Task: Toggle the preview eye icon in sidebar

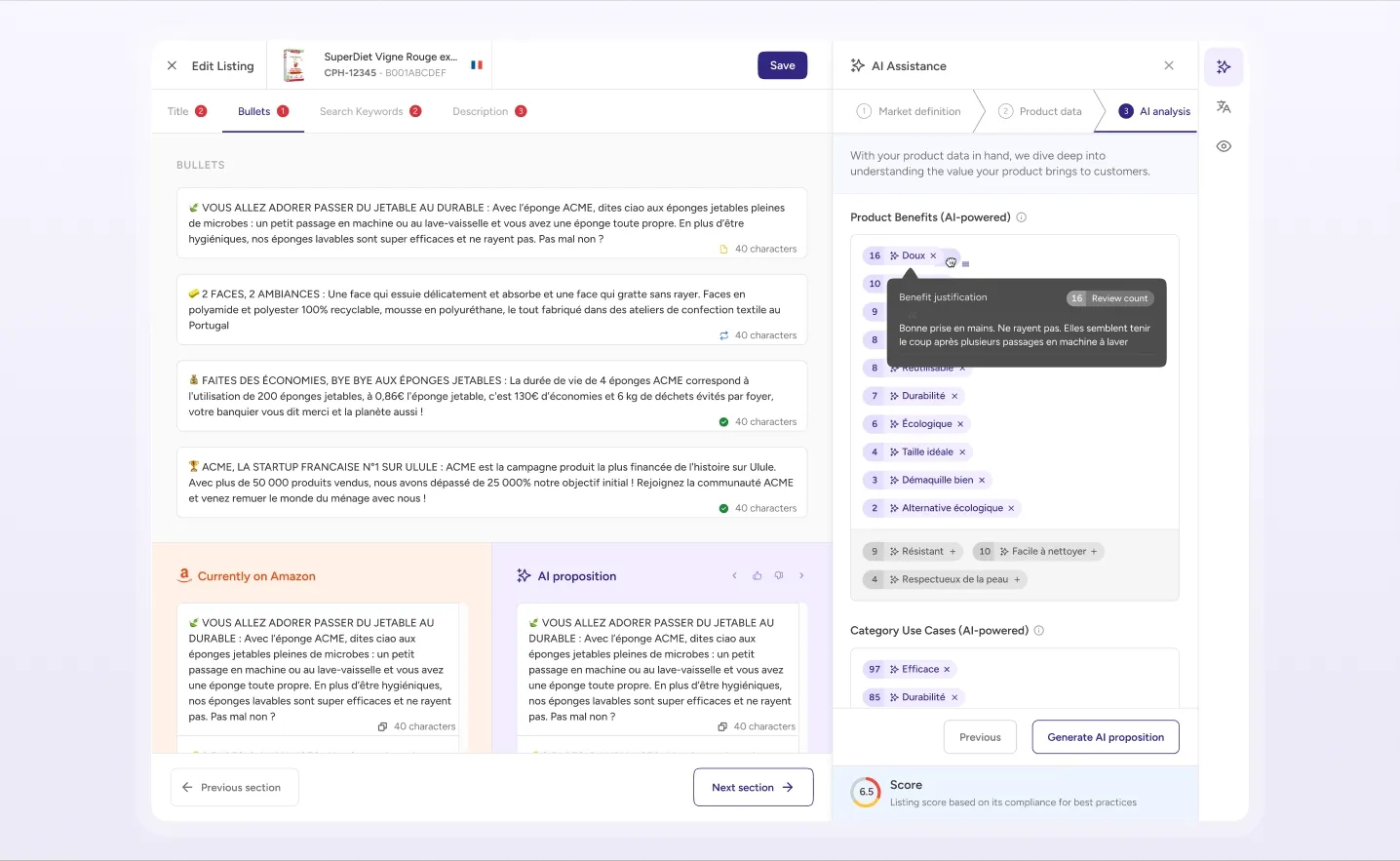Action: (x=1224, y=146)
